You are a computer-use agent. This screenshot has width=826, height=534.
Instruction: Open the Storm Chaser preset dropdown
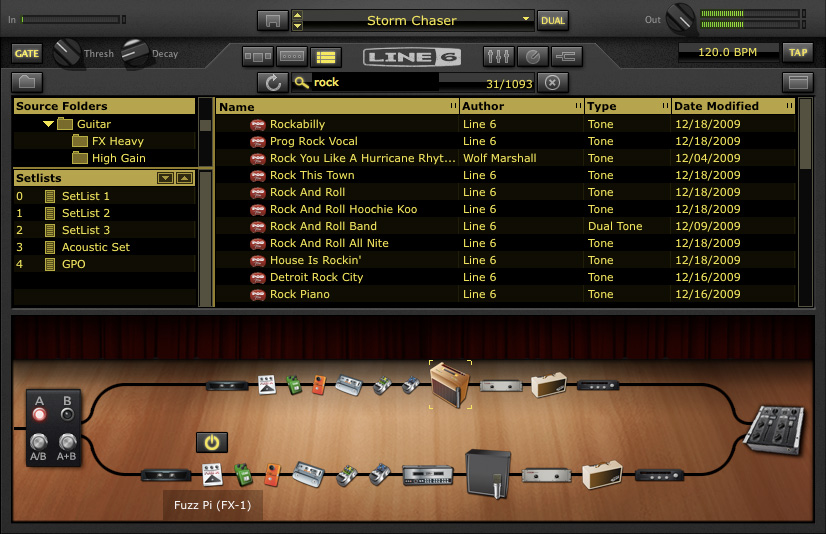(x=527, y=20)
